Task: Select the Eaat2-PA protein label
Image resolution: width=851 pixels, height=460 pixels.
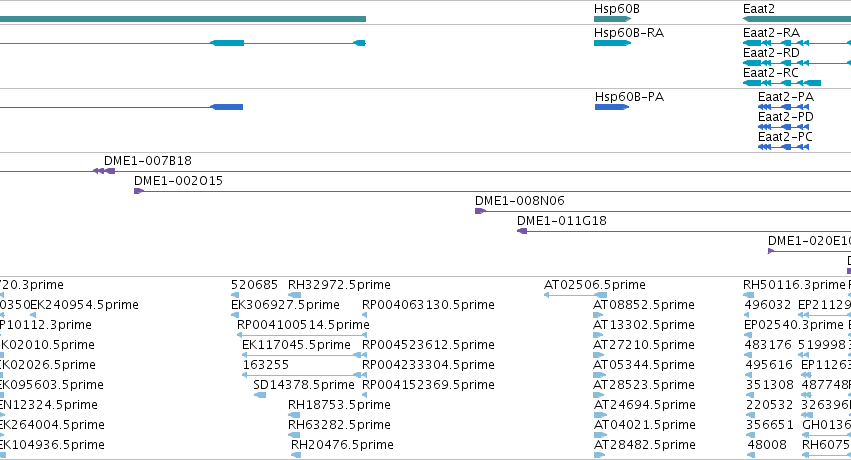Action: point(786,97)
